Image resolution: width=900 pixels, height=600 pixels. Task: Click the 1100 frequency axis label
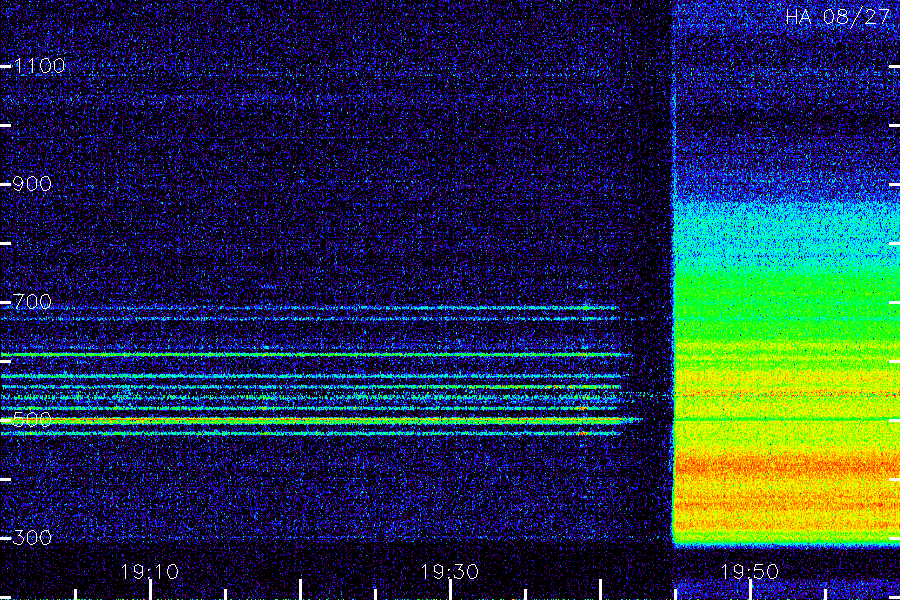click(40, 66)
